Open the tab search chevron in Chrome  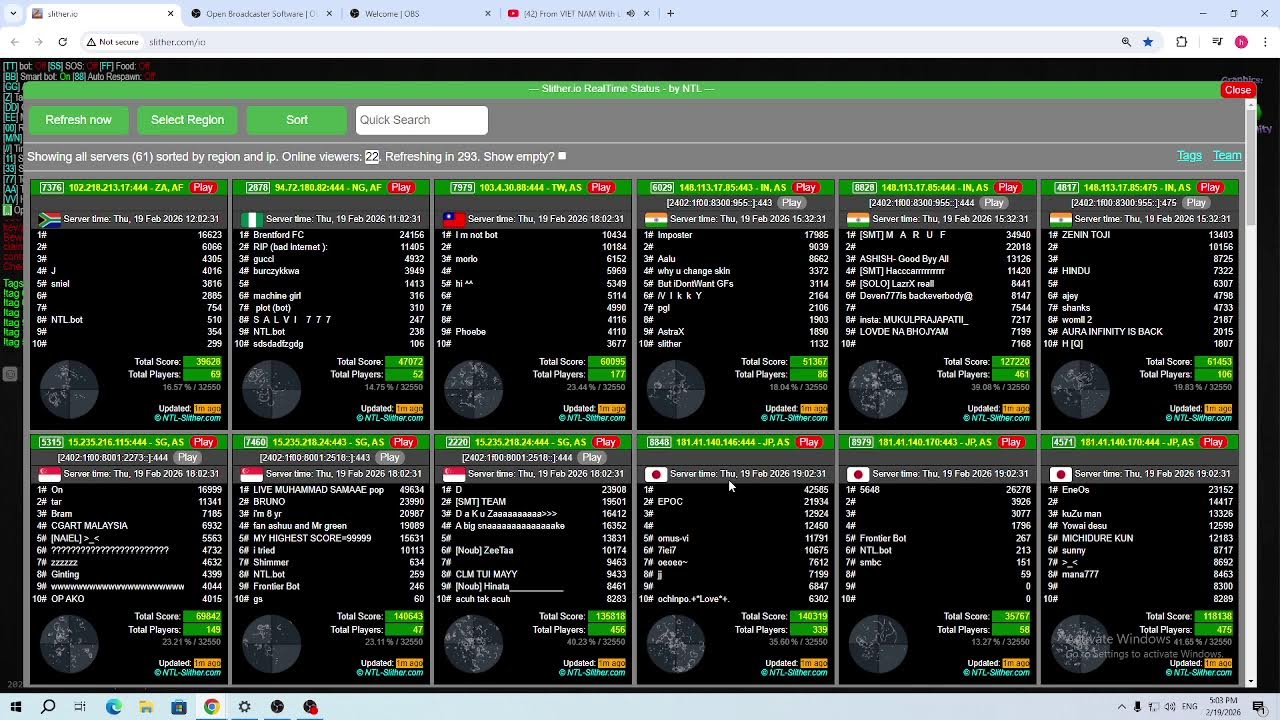click(12, 14)
